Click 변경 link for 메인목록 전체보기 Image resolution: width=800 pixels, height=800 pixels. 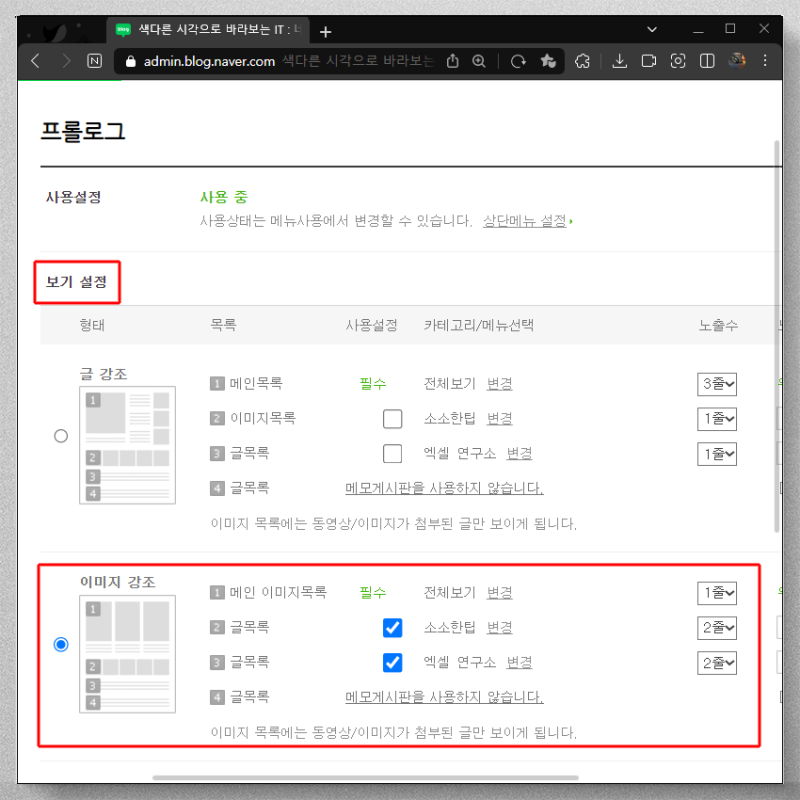coord(499,384)
